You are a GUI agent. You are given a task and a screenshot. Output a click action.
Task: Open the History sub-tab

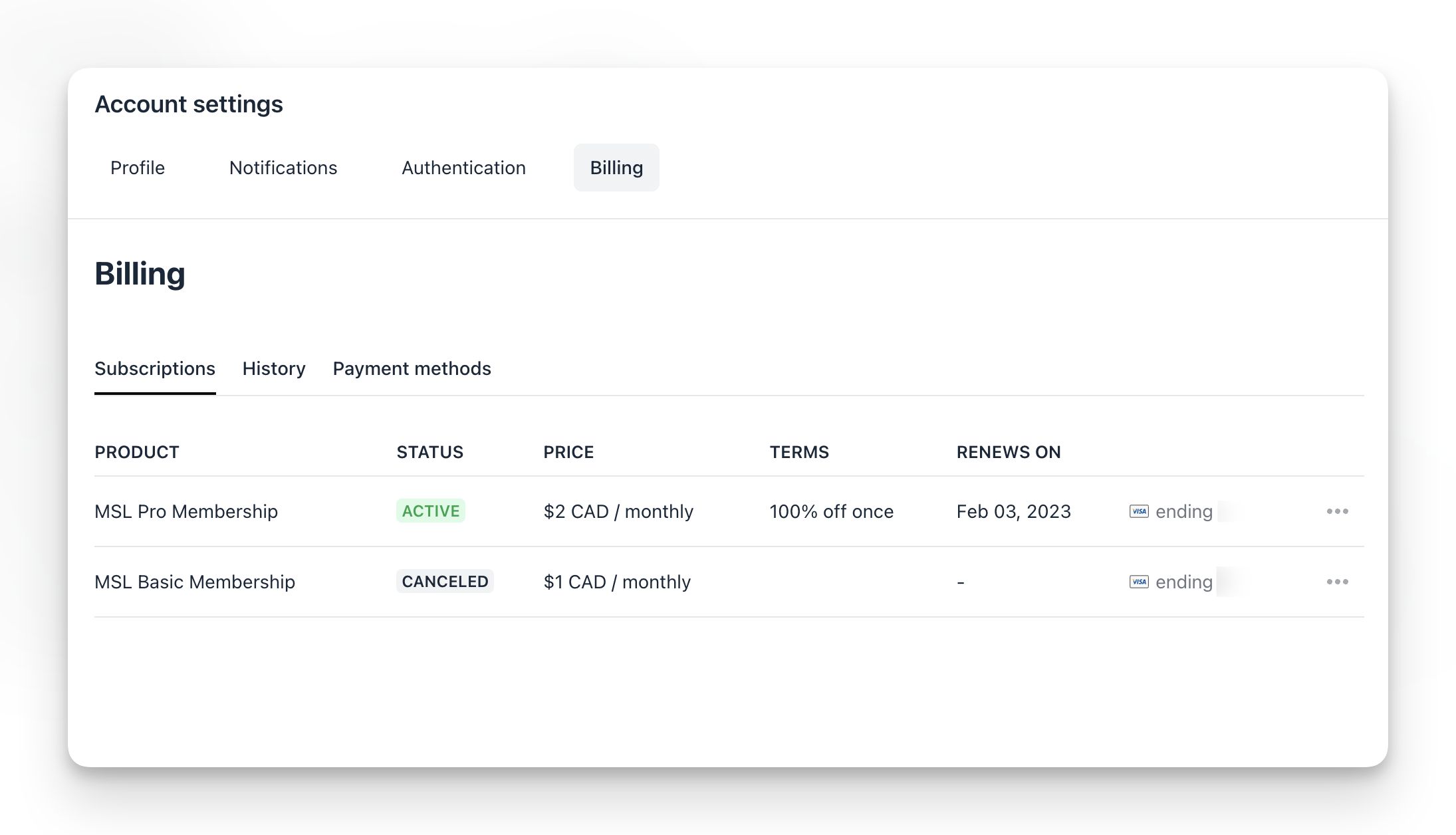click(x=273, y=369)
